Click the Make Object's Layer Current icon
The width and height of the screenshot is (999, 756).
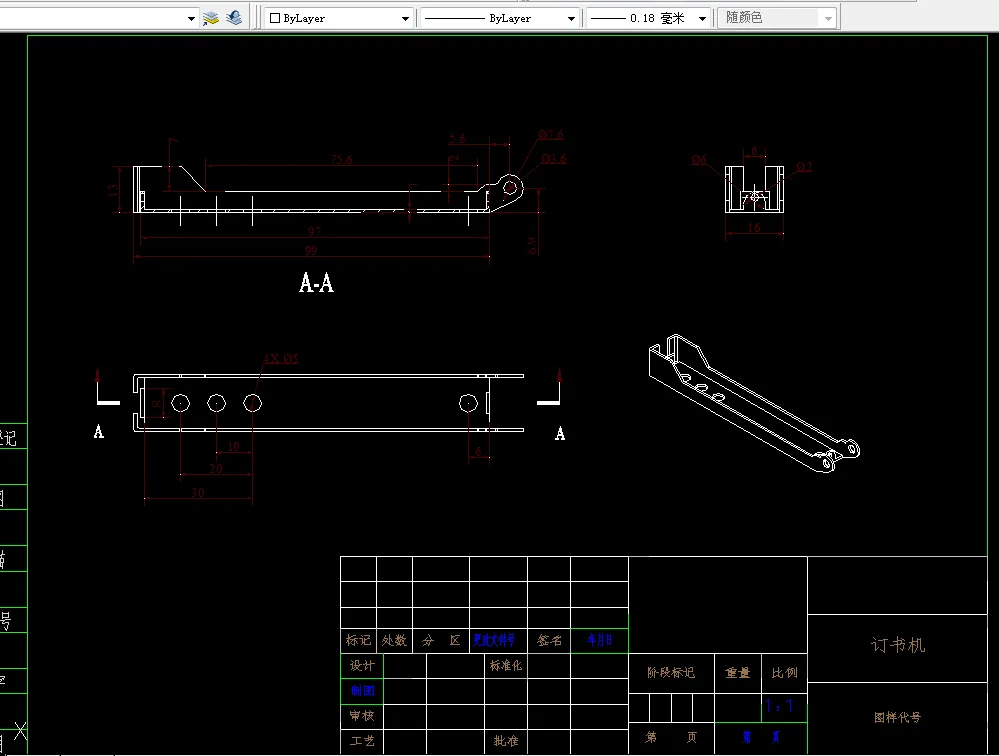point(211,18)
